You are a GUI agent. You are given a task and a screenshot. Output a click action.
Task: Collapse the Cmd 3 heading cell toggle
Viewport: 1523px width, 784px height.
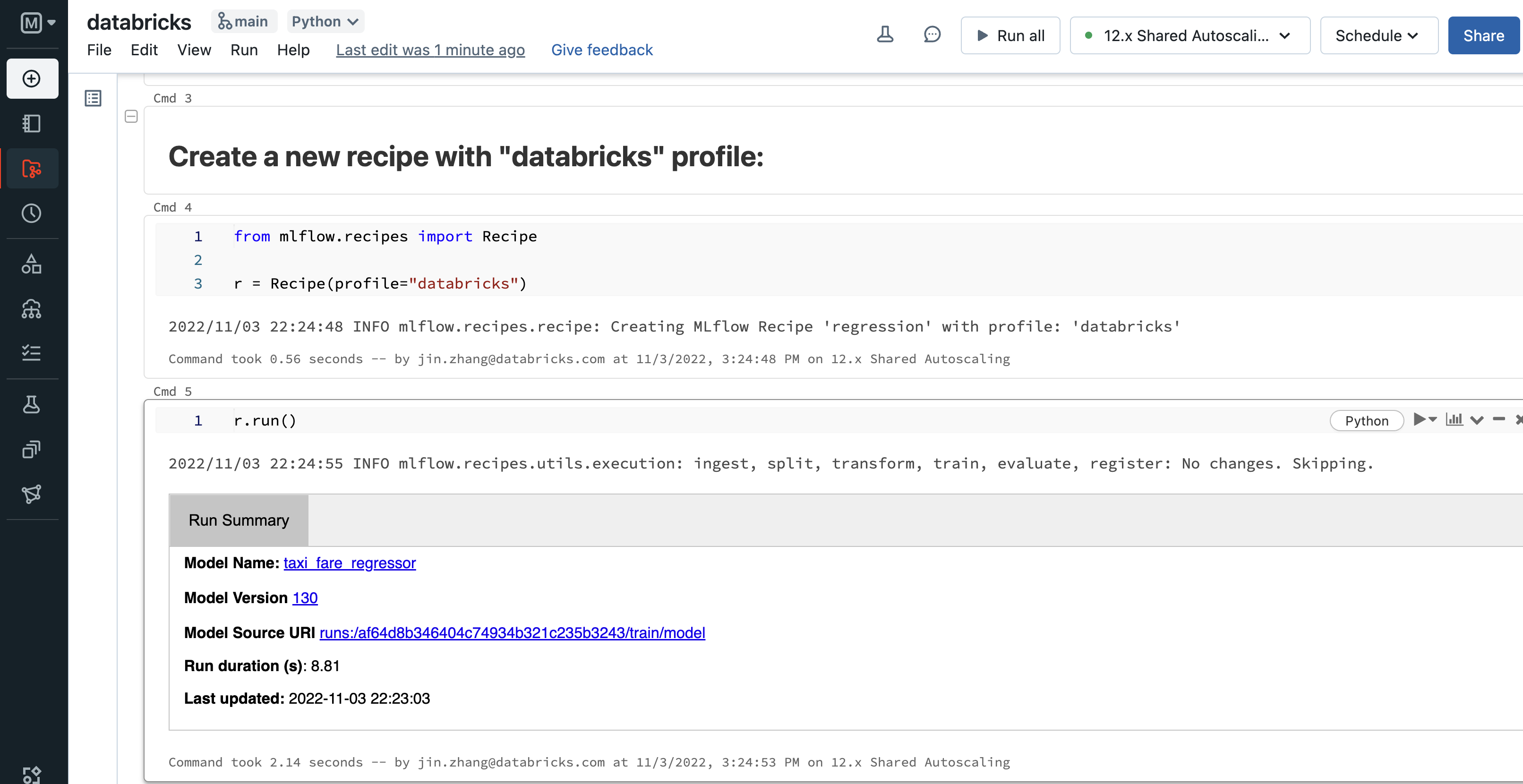(131, 117)
